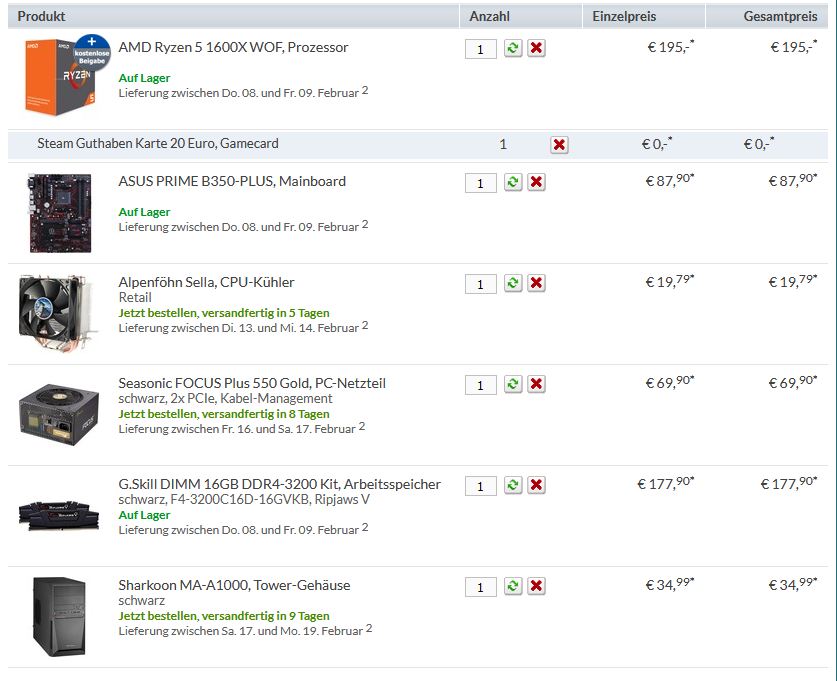Click the ASUS mainboard thumbnail image

point(59,212)
